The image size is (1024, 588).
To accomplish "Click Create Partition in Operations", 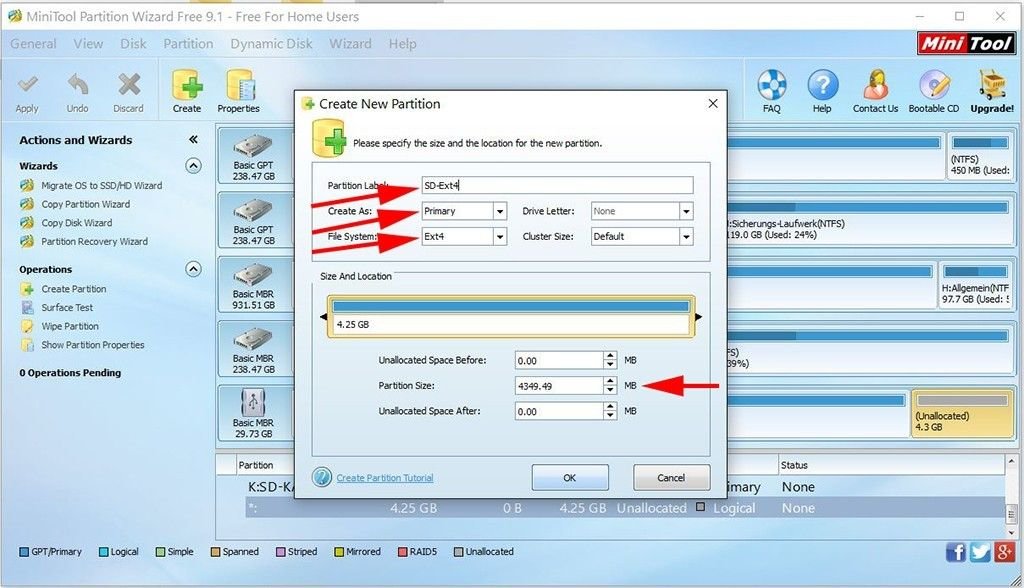I will [74, 289].
